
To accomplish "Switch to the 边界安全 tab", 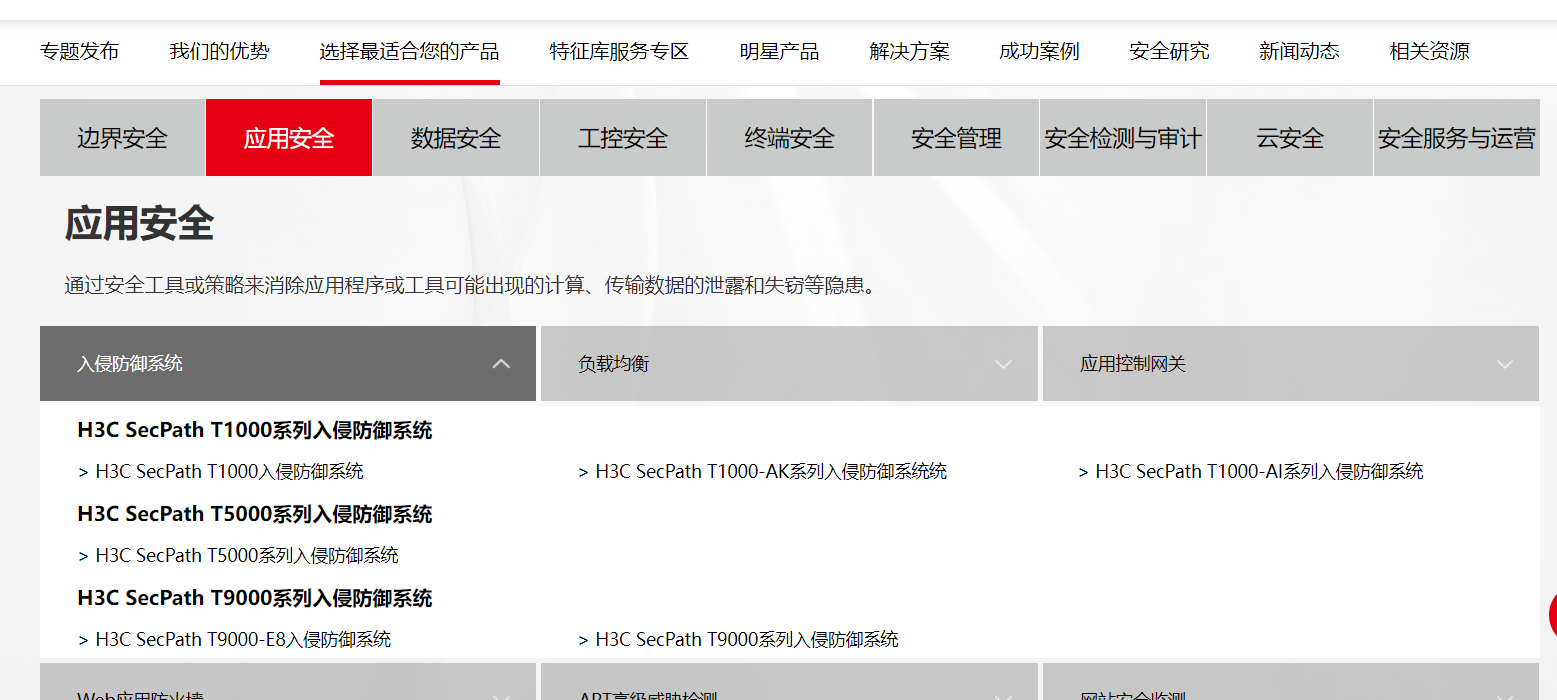I will 122,138.
